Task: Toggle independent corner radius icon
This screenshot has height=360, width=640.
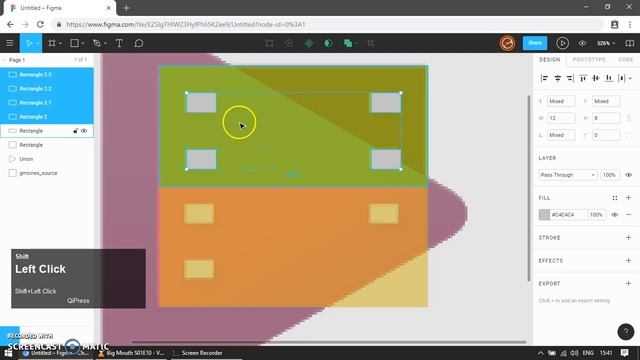Action: click(x=629, y=135)
